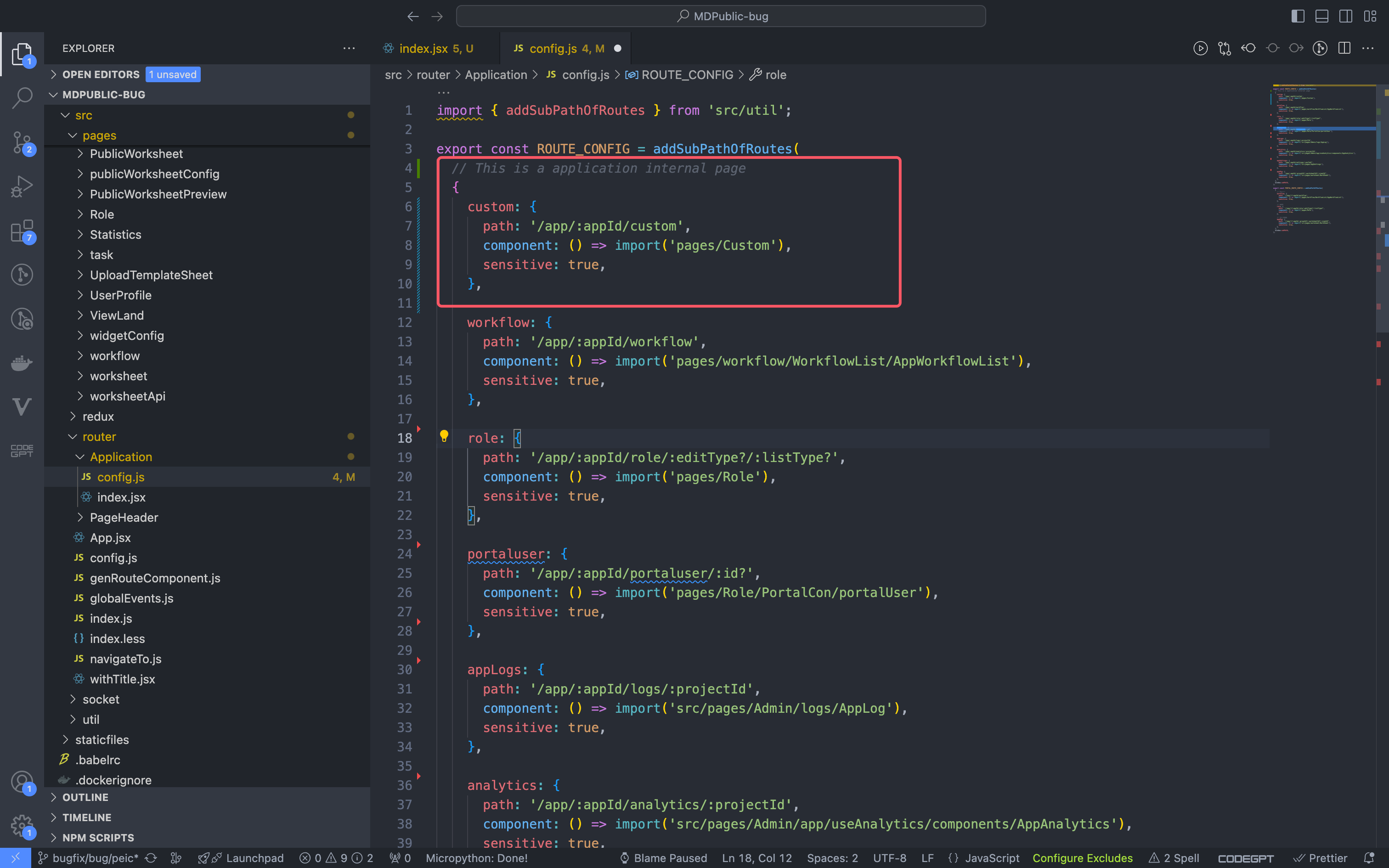The height and width of the screenshot is (868, 1389).
Task: Click Ln 18, Col 12 in status bar
Action: coord(757,858)
